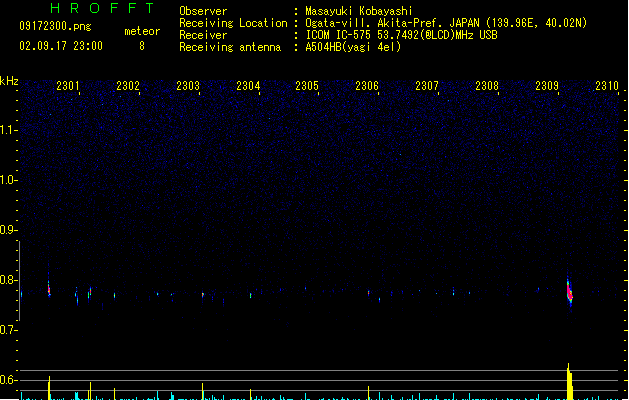Image resolution: width=629 pixels, height=400 pixels.
Task: Click the HROFFT title text
Action: coord(102,8)
